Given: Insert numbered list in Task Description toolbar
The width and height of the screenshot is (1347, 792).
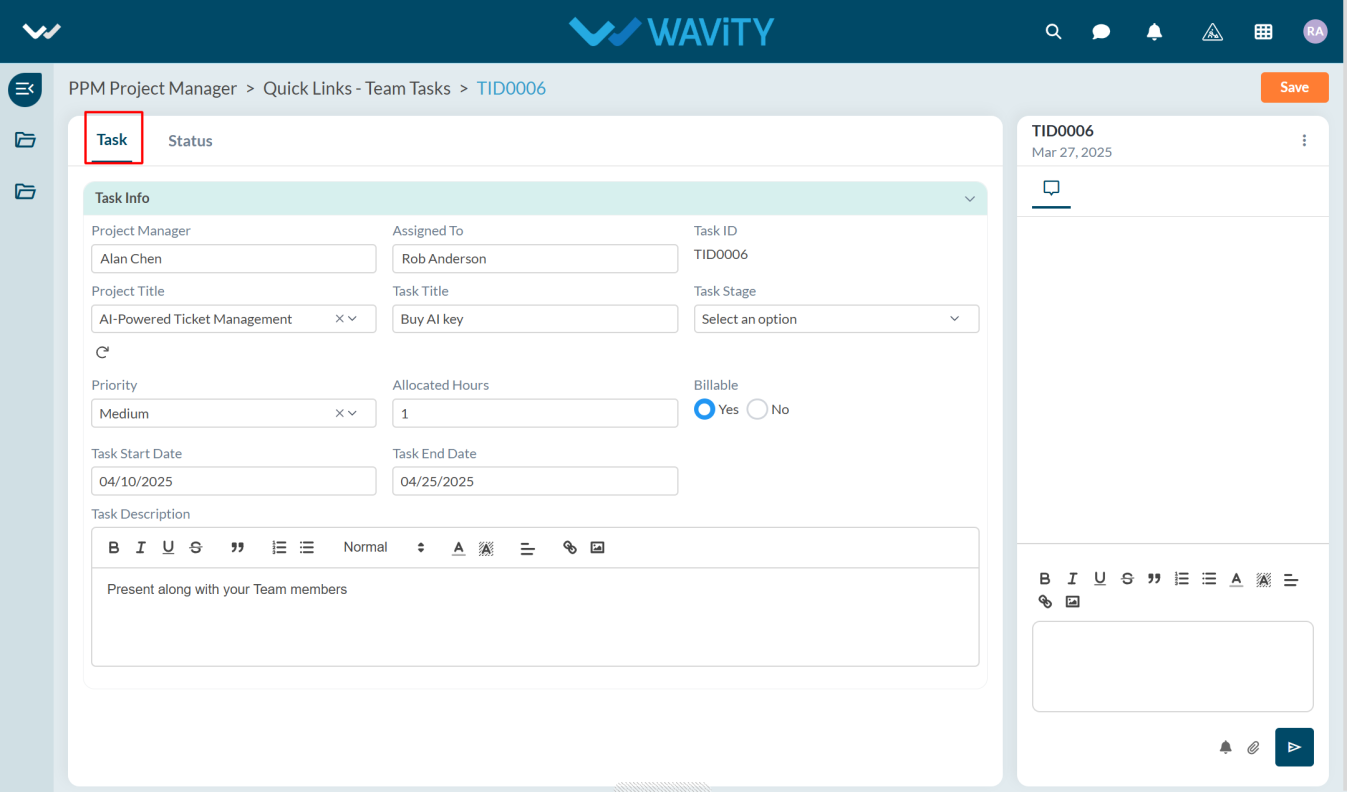Looking at the screenshot, I should (x=280, y=548).
